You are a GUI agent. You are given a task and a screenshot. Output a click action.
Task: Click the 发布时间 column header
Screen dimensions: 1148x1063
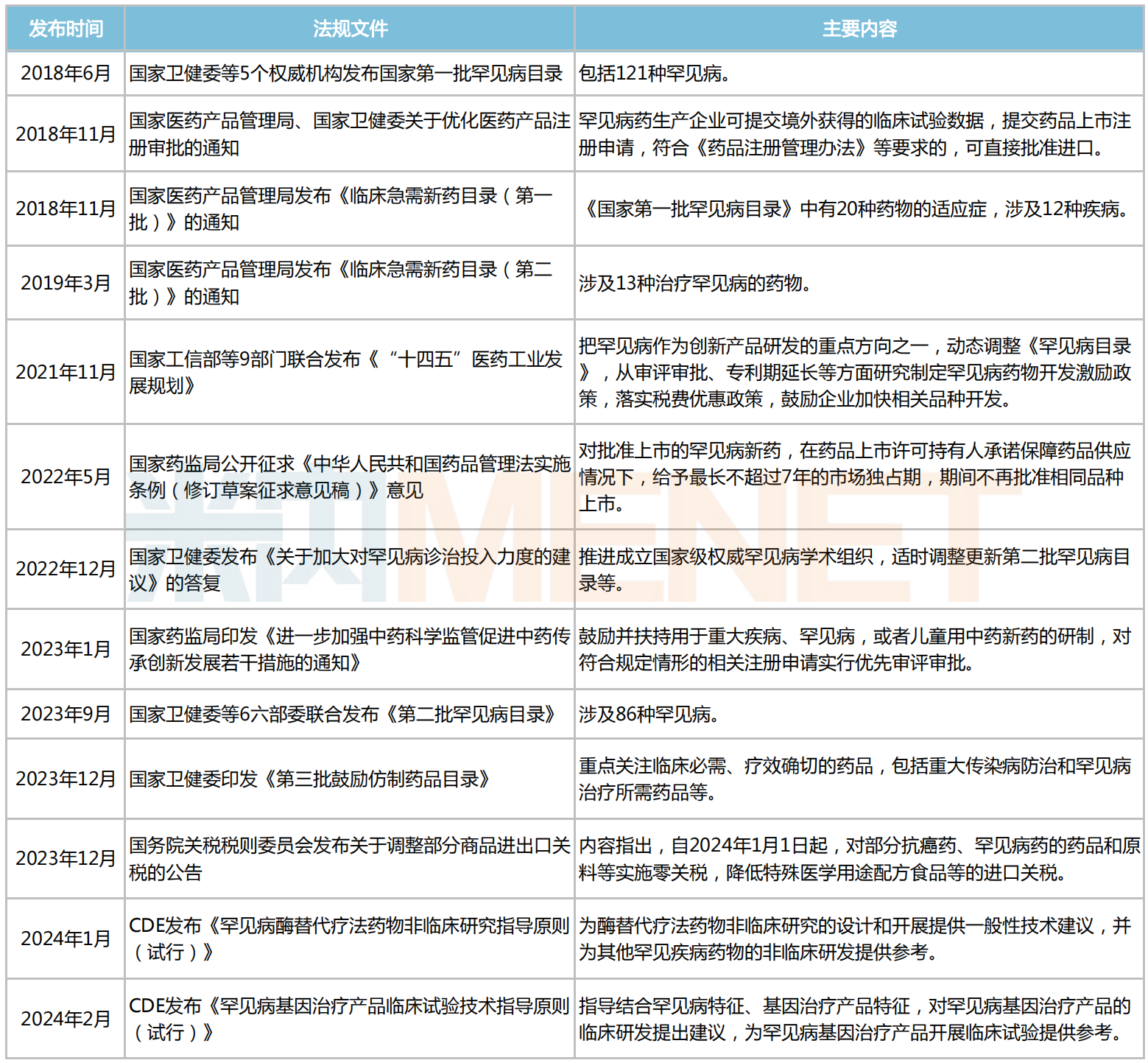(66, 29)
